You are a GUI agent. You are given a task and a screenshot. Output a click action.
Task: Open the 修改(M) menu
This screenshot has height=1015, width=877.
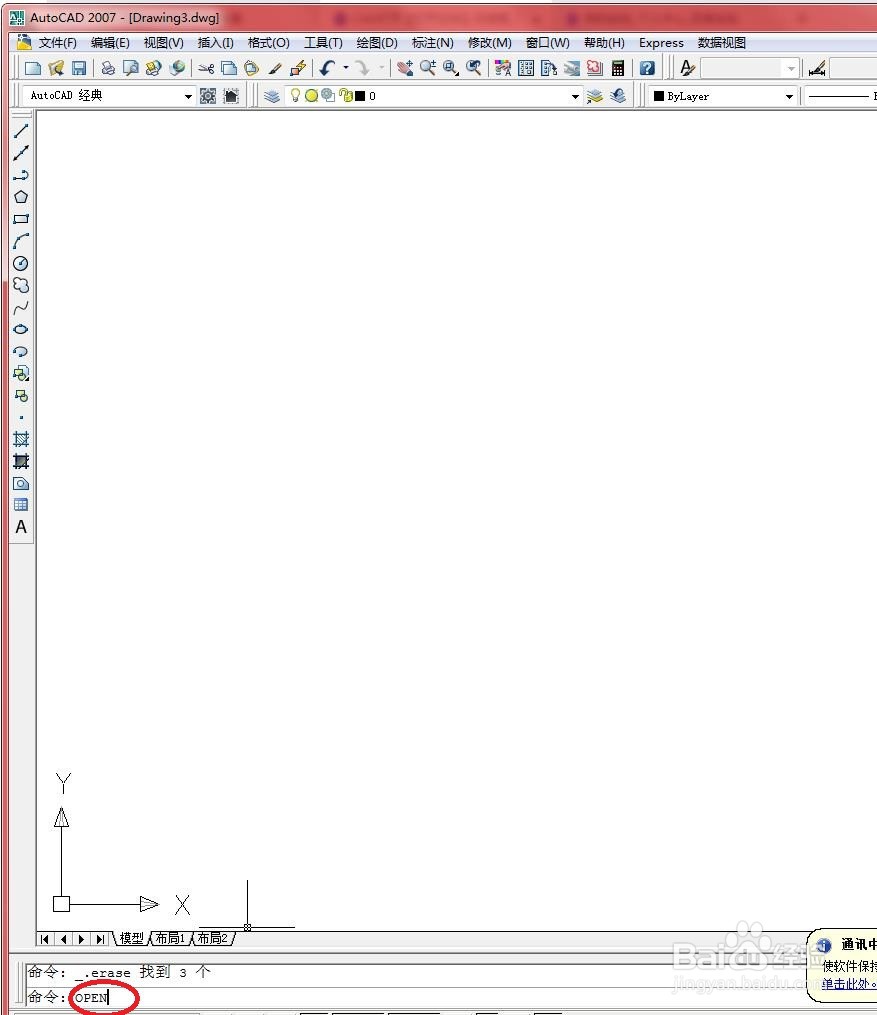pyautogui.click(x=489, y=43)
